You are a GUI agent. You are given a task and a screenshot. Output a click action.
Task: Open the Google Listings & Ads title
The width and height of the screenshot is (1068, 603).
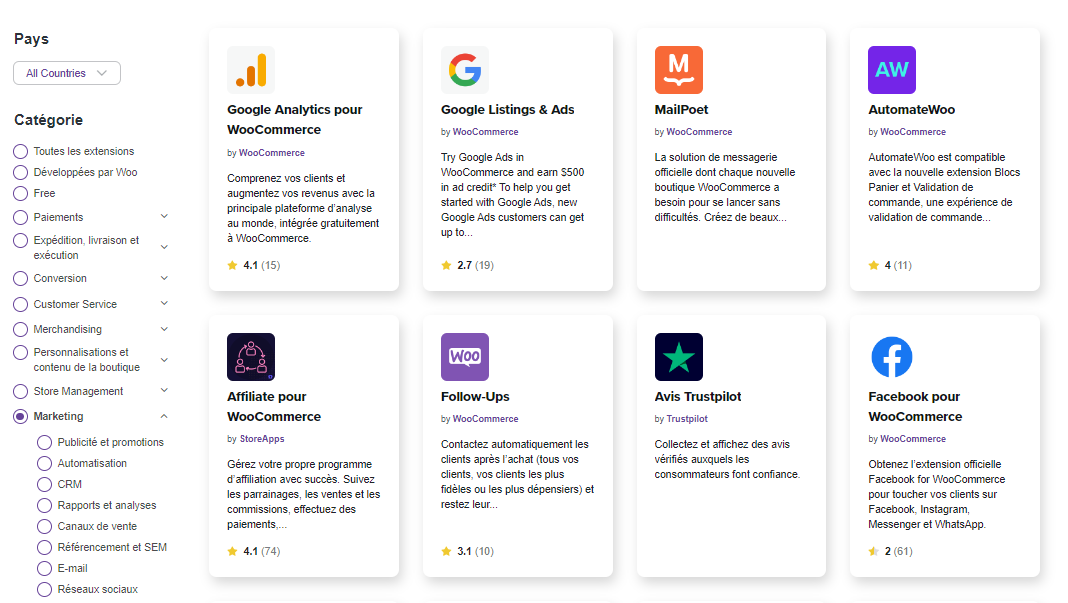click(x=507, y=110)
